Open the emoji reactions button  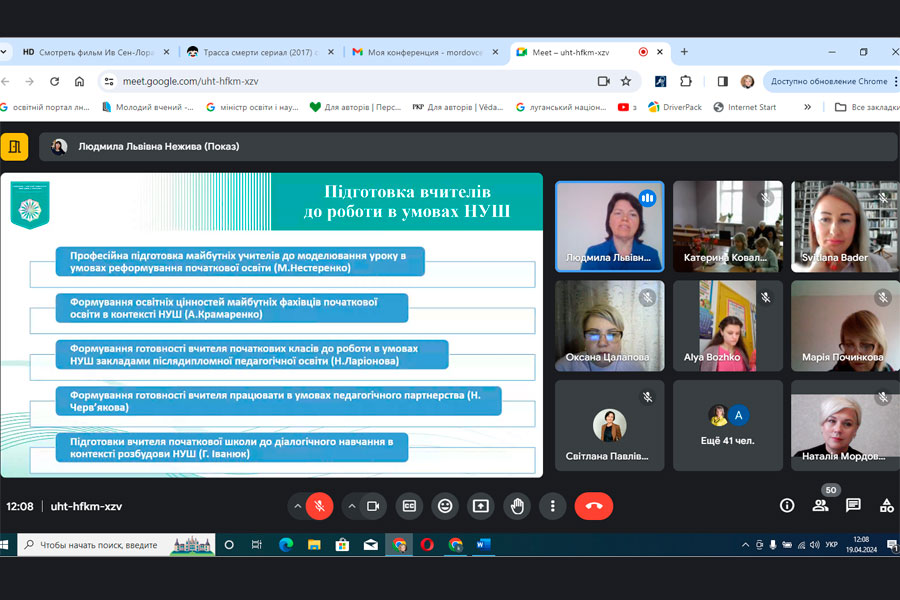point(445,506)
